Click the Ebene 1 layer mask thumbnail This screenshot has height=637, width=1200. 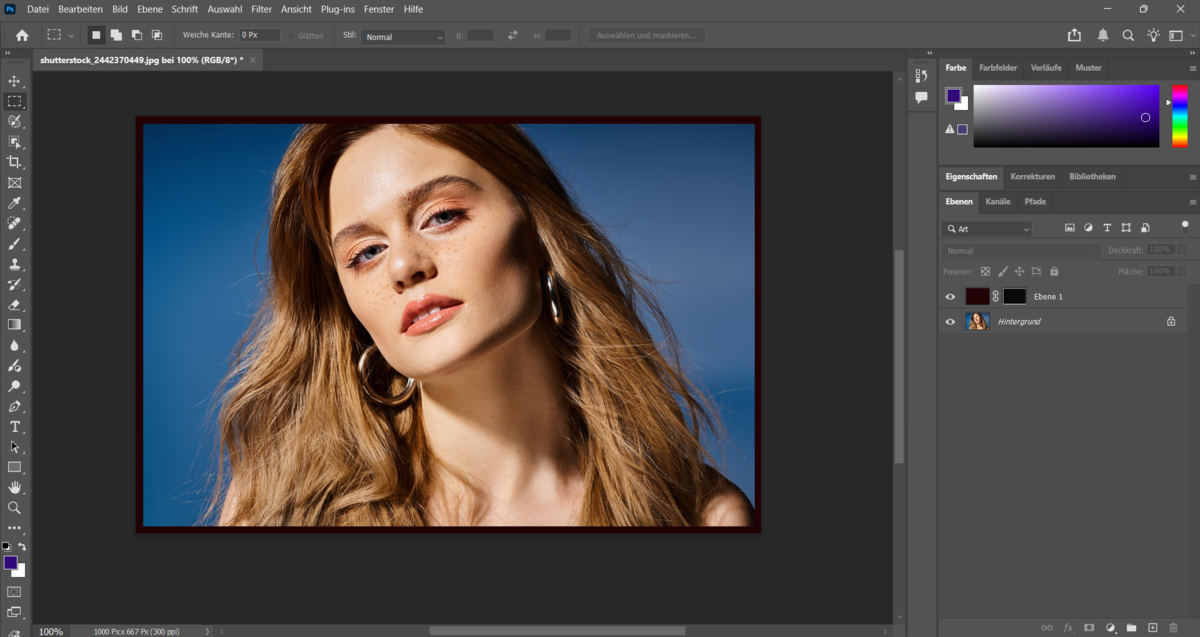[x=1013, y=296]
